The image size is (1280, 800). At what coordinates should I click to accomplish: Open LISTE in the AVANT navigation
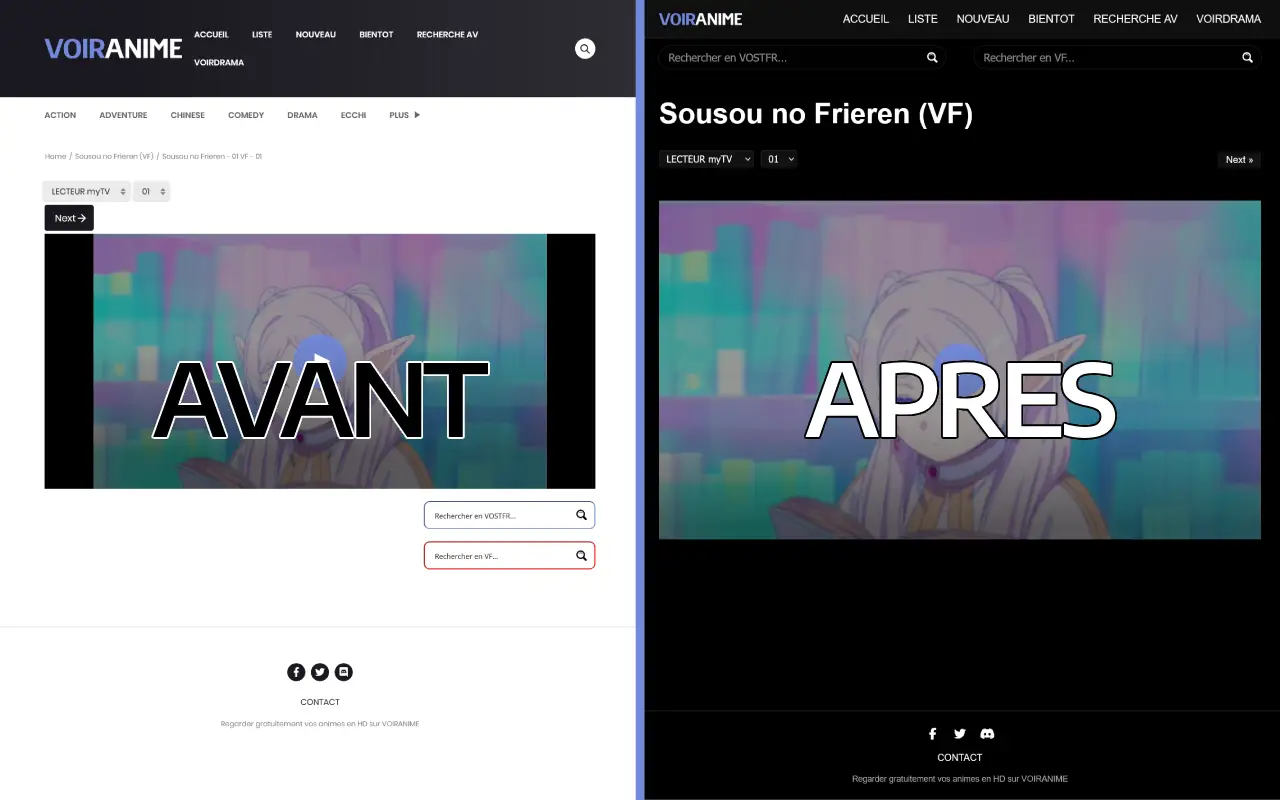(x=262, y=34)
